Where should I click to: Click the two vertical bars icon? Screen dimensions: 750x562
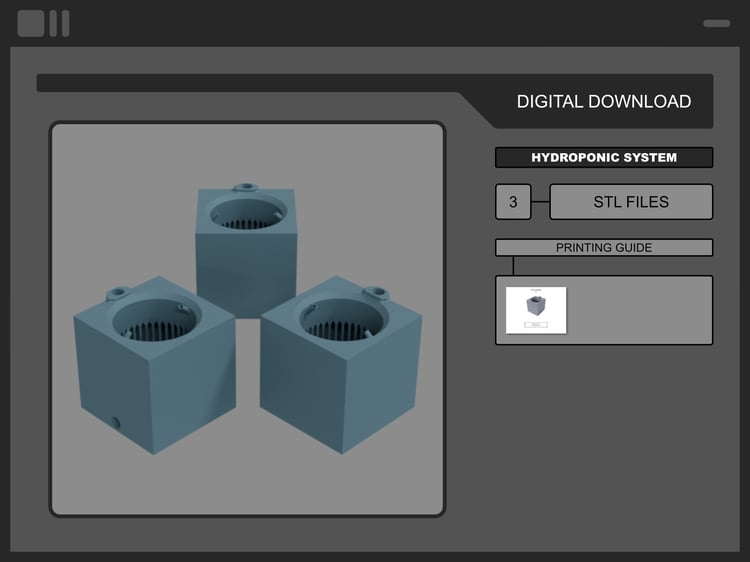click(60, 23)
